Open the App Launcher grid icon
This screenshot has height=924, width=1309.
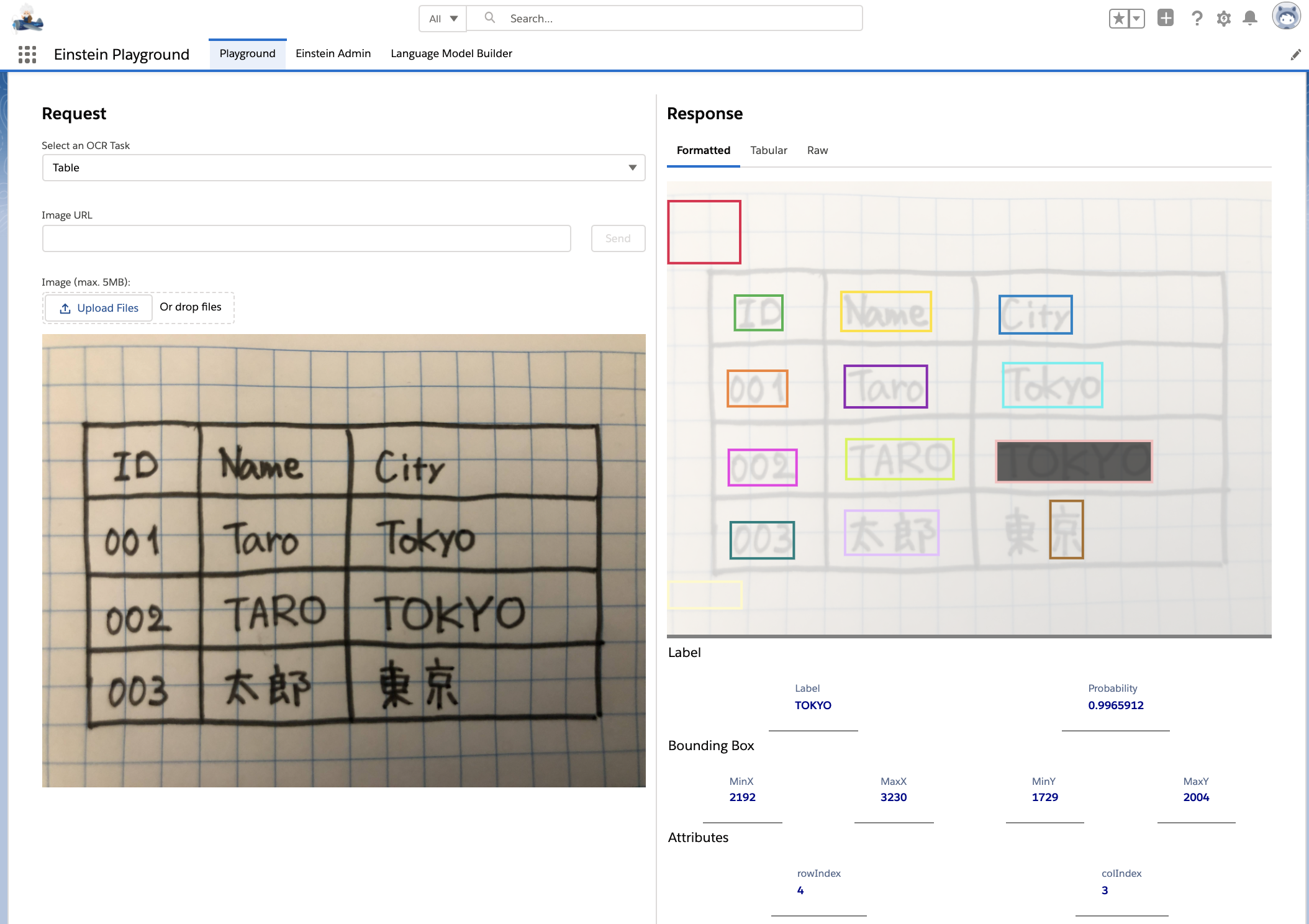click(x=27, y=55)
